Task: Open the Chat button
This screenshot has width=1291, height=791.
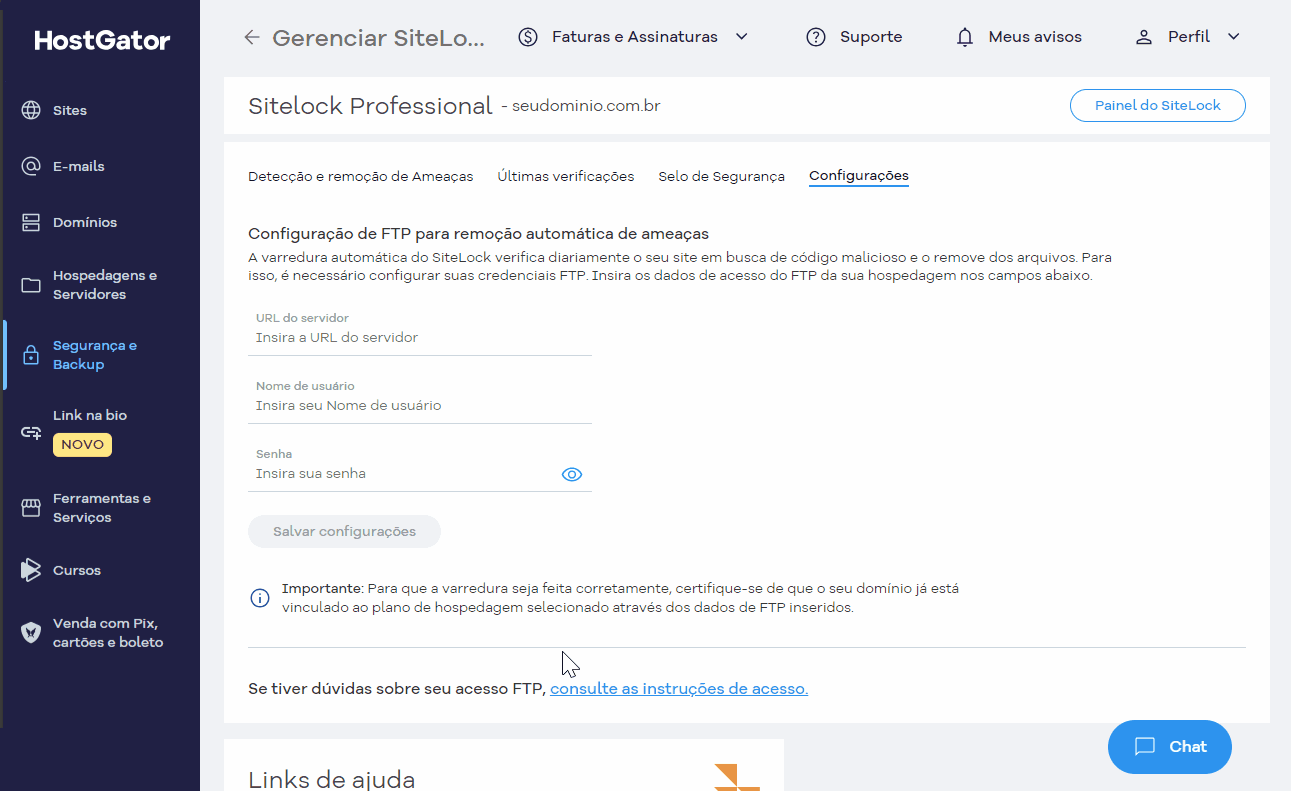Action: tap(1170, 747)
